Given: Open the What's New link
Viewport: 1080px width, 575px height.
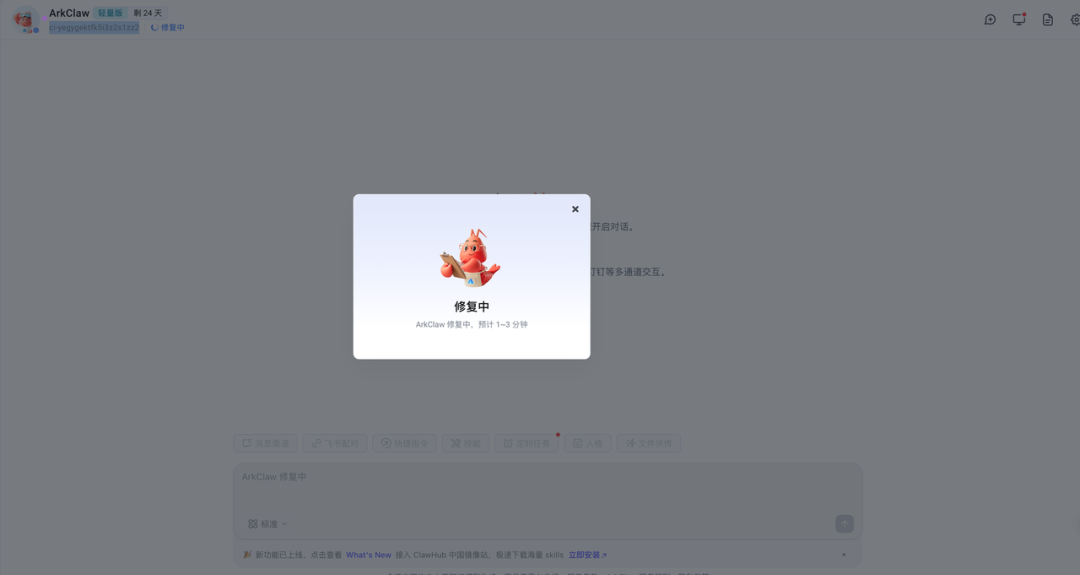Looking at the screenshot, I should [368, 555].
